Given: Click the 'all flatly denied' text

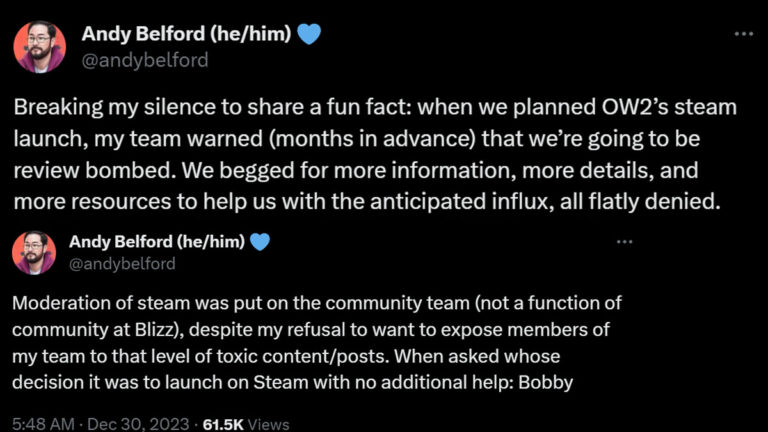Looking at the screenshot, I should [x=654, y=200].
